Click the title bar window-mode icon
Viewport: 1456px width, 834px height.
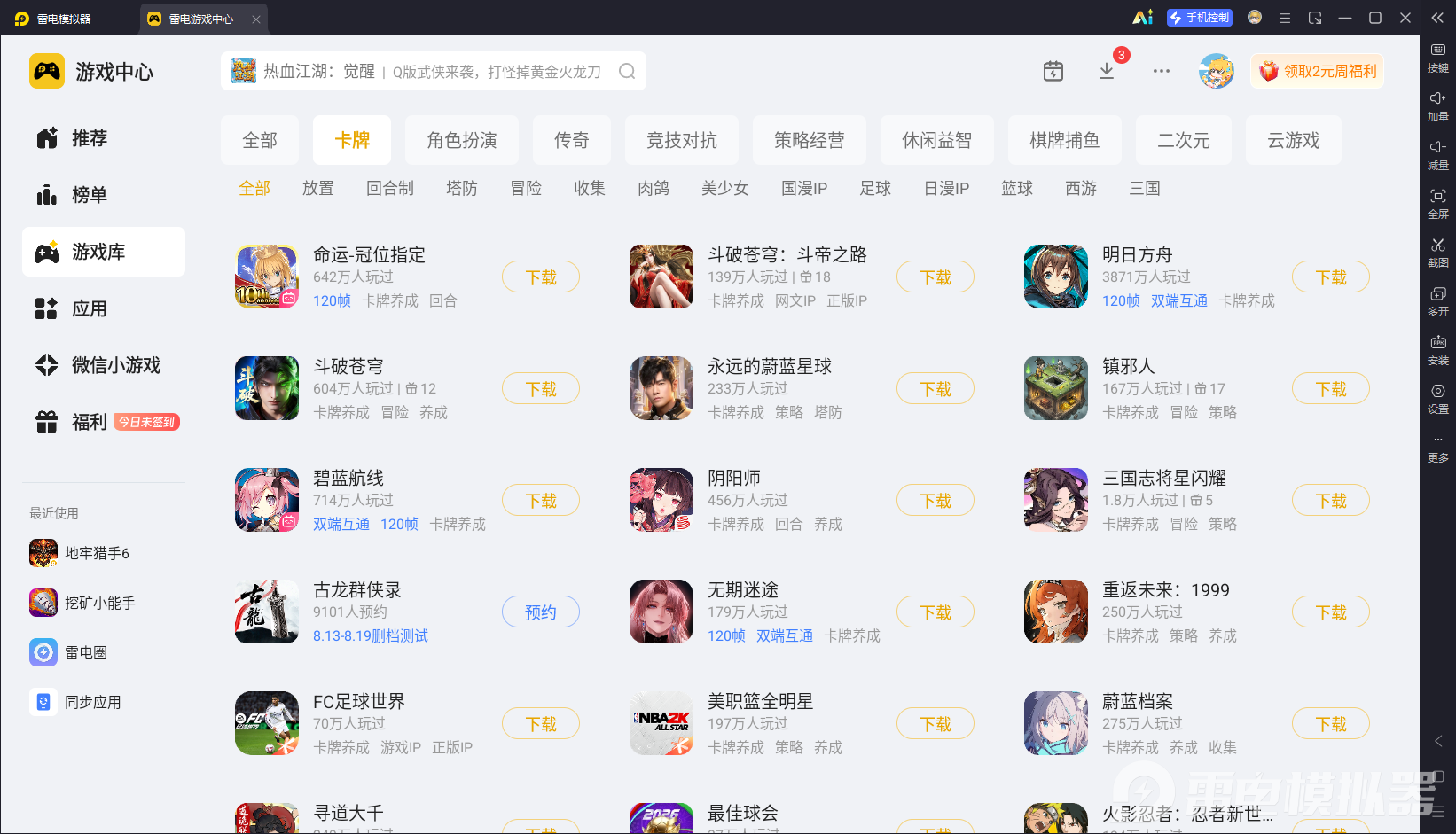point(1315,18)
